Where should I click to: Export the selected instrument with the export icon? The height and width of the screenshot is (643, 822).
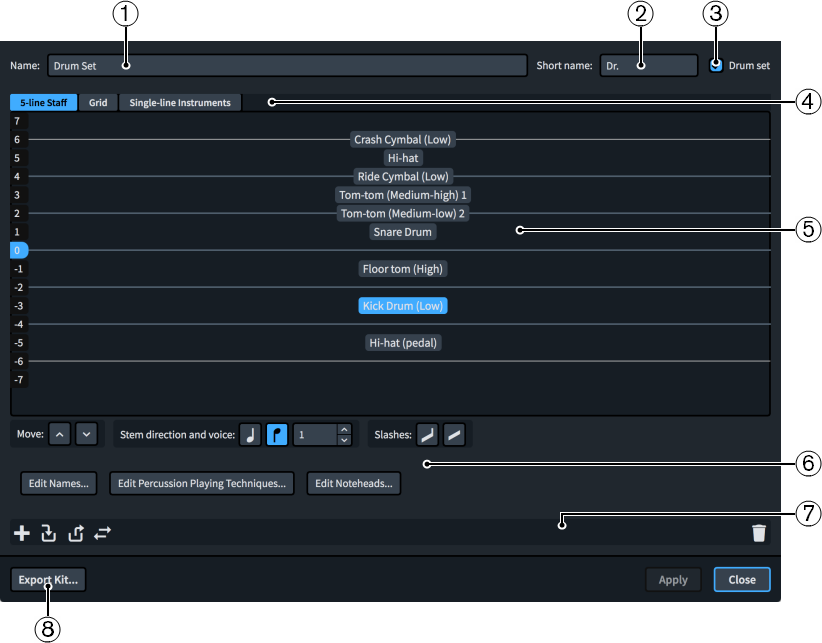coord(76,533)
